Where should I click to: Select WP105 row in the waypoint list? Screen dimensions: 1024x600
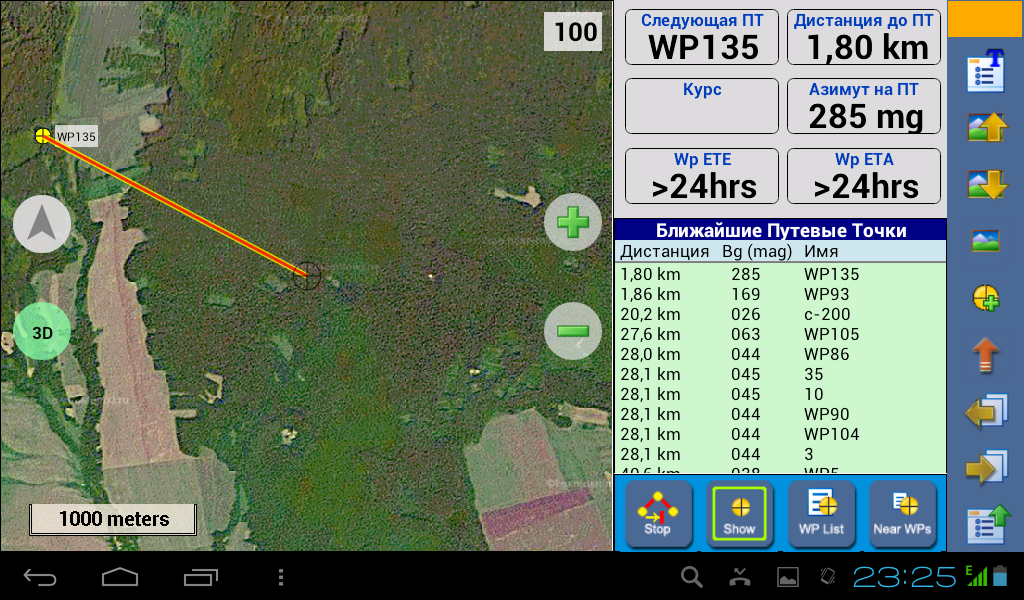(780, 334)
